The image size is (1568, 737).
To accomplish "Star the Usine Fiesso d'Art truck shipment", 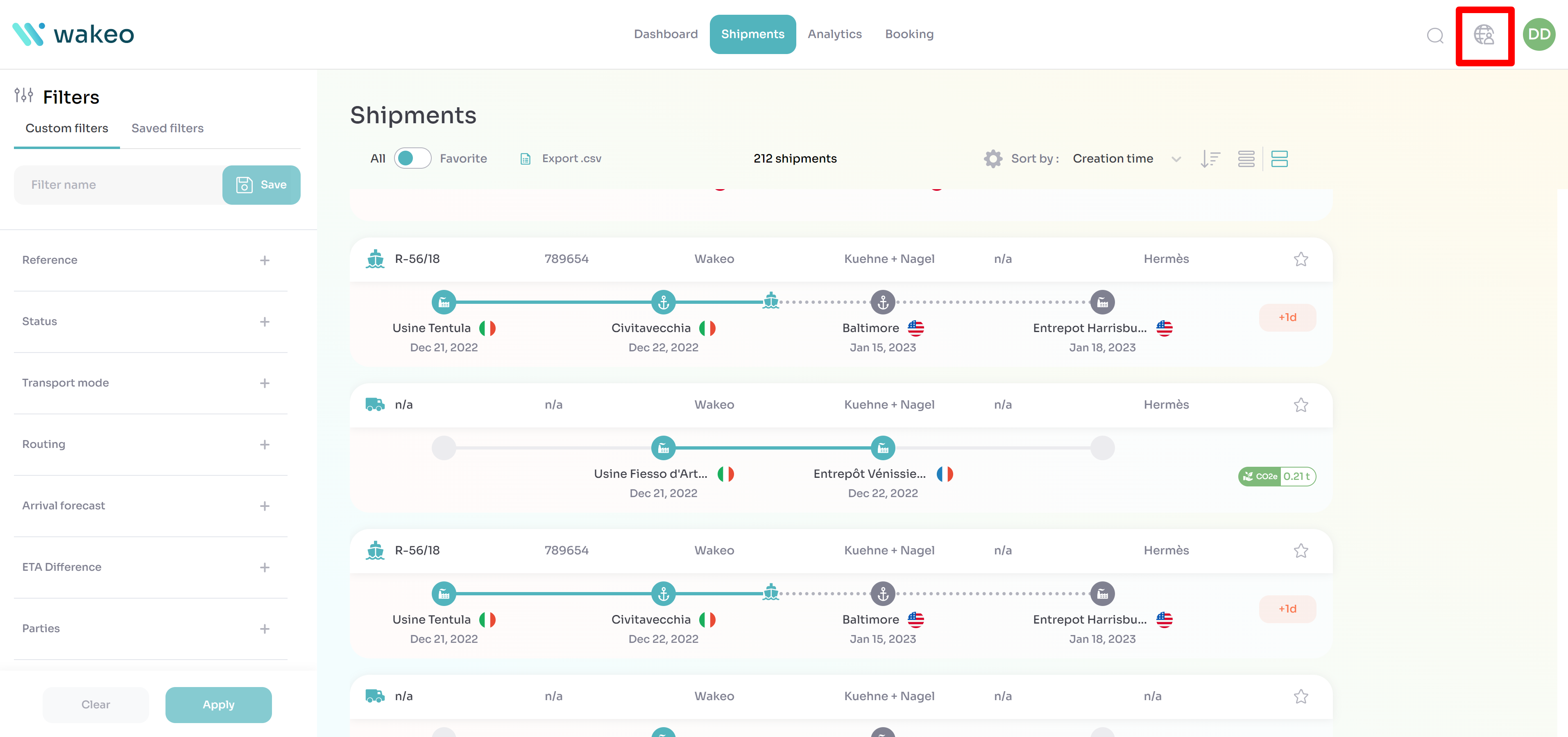I will click(x=1301, y=405).
